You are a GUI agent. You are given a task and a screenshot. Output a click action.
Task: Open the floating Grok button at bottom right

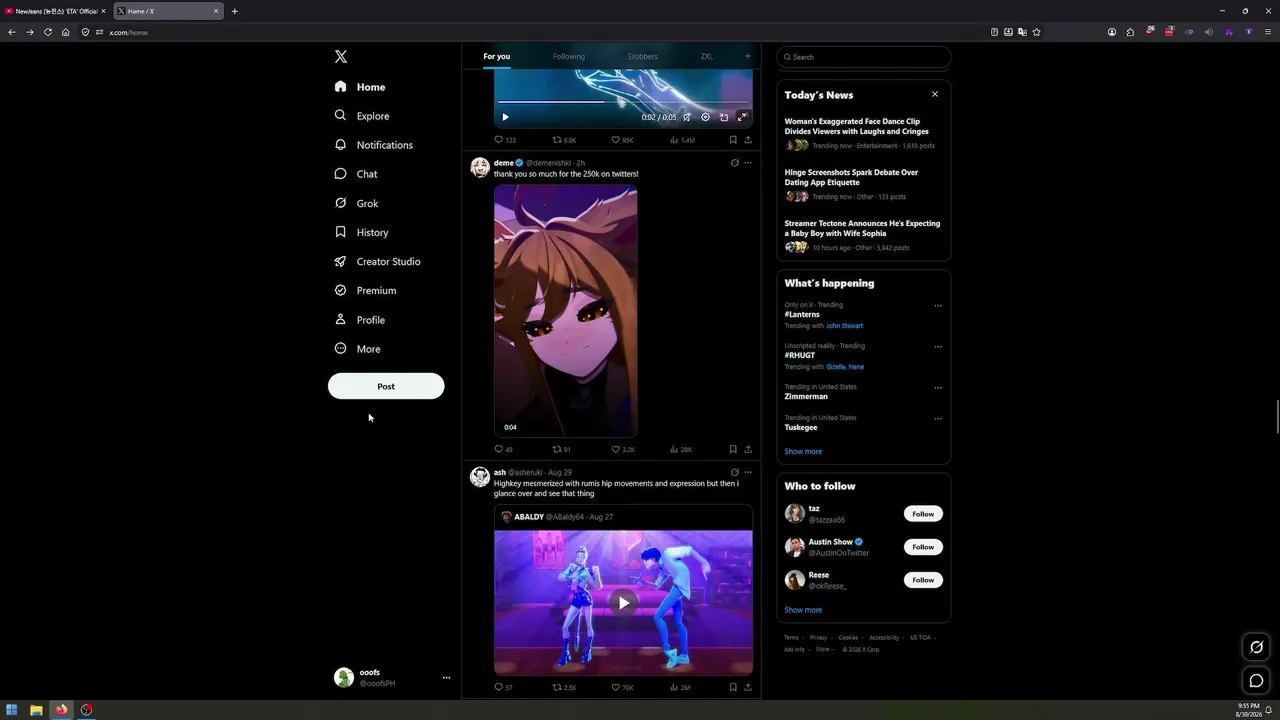pyautogui.click(x=1257, y=647)
